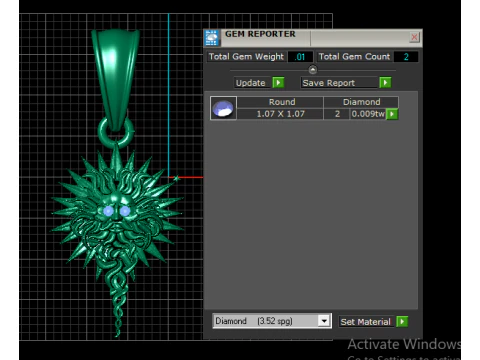Viewport: 480px width, 360px height.
Task: Click the Save Report button label
Action: coord(339,83)
